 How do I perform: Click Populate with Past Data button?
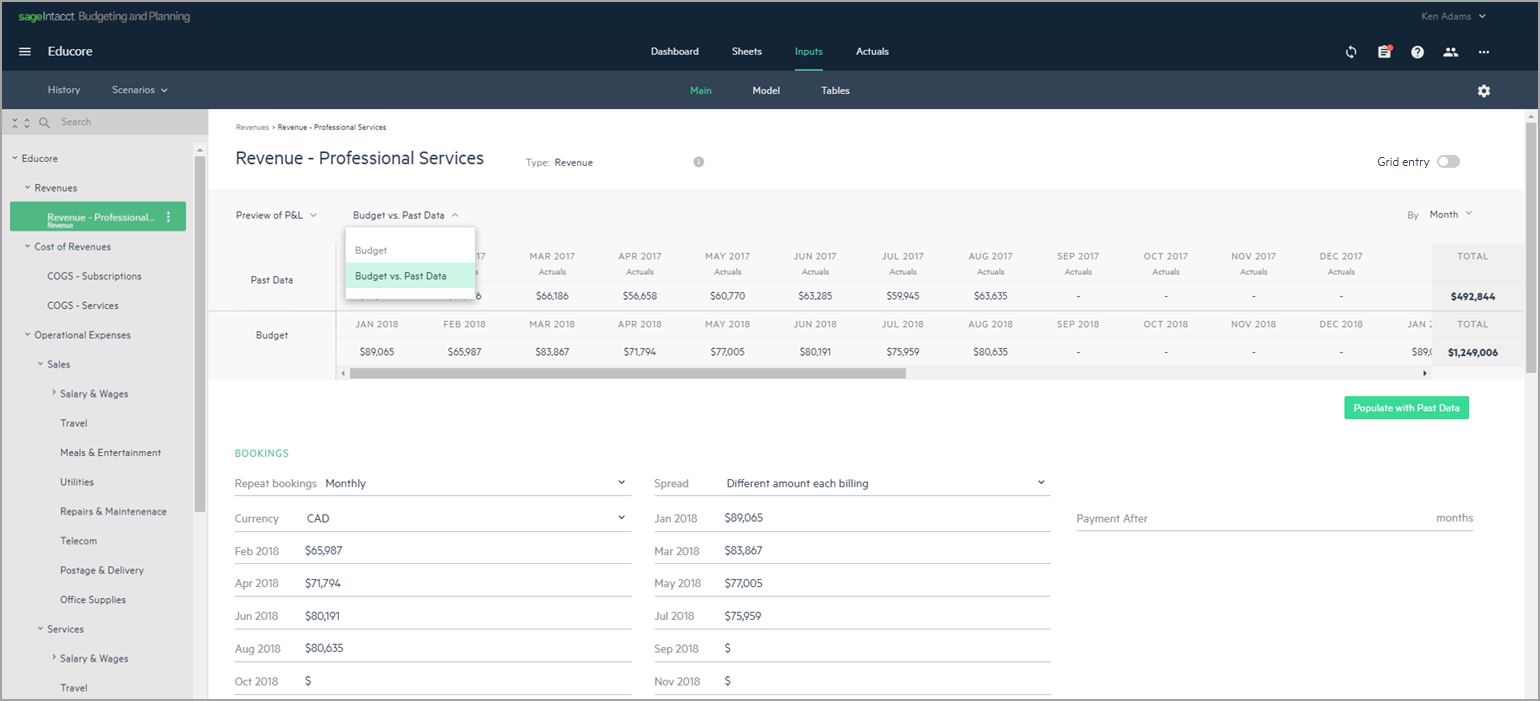point(1406,408)
